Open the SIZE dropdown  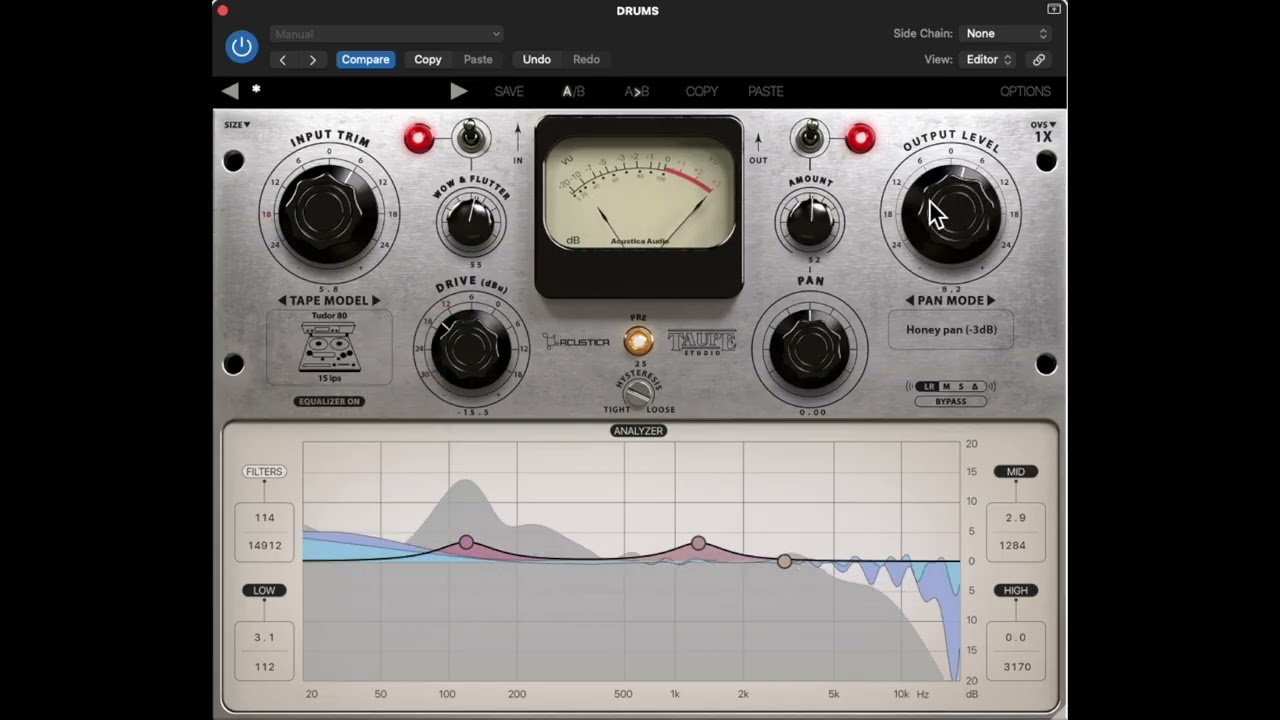pos(237,125)
